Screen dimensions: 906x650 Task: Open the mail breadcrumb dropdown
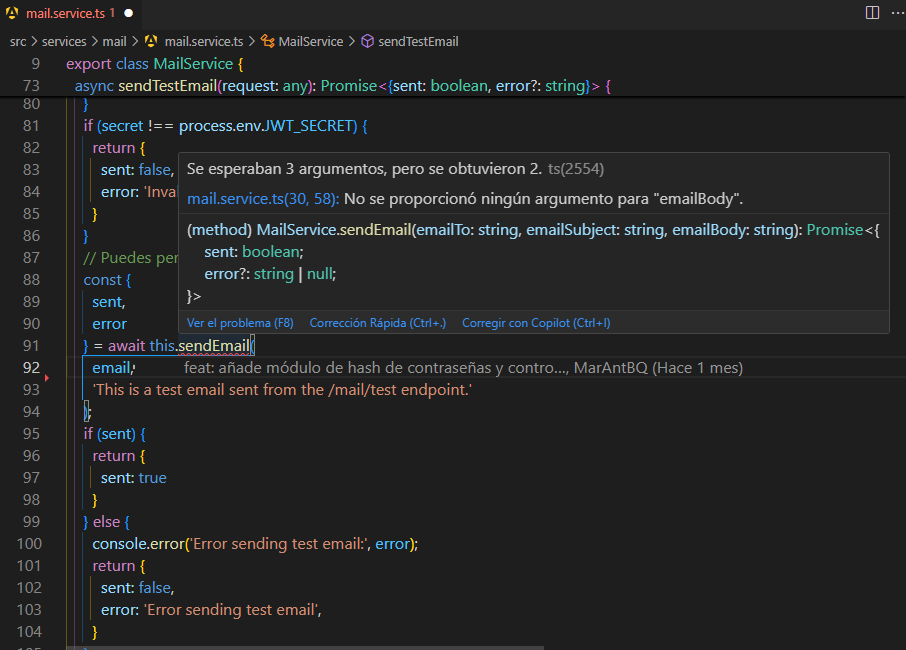pyautogui.click(x=115, y=42)
